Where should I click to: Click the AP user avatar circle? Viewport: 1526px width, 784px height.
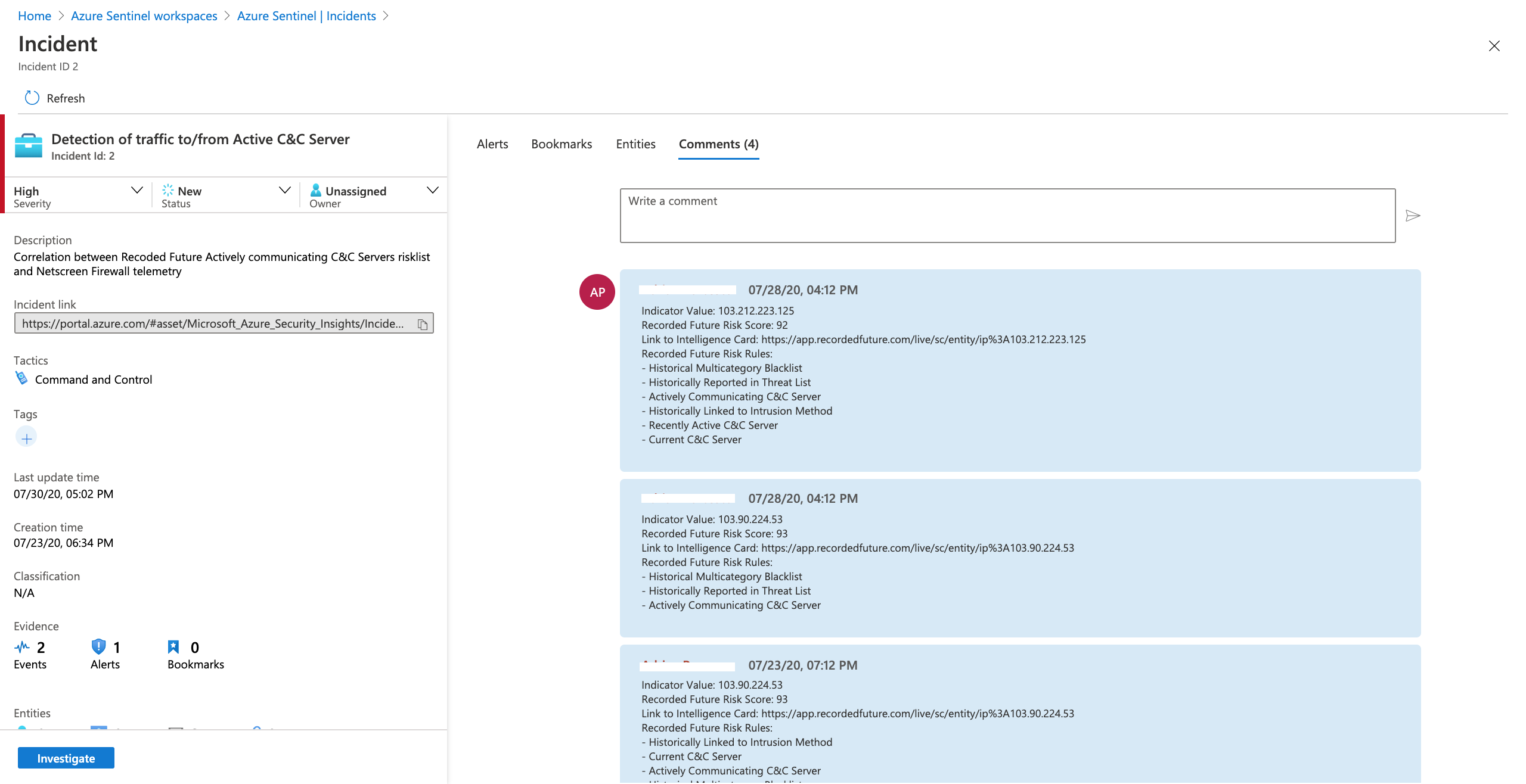[597, 292]
